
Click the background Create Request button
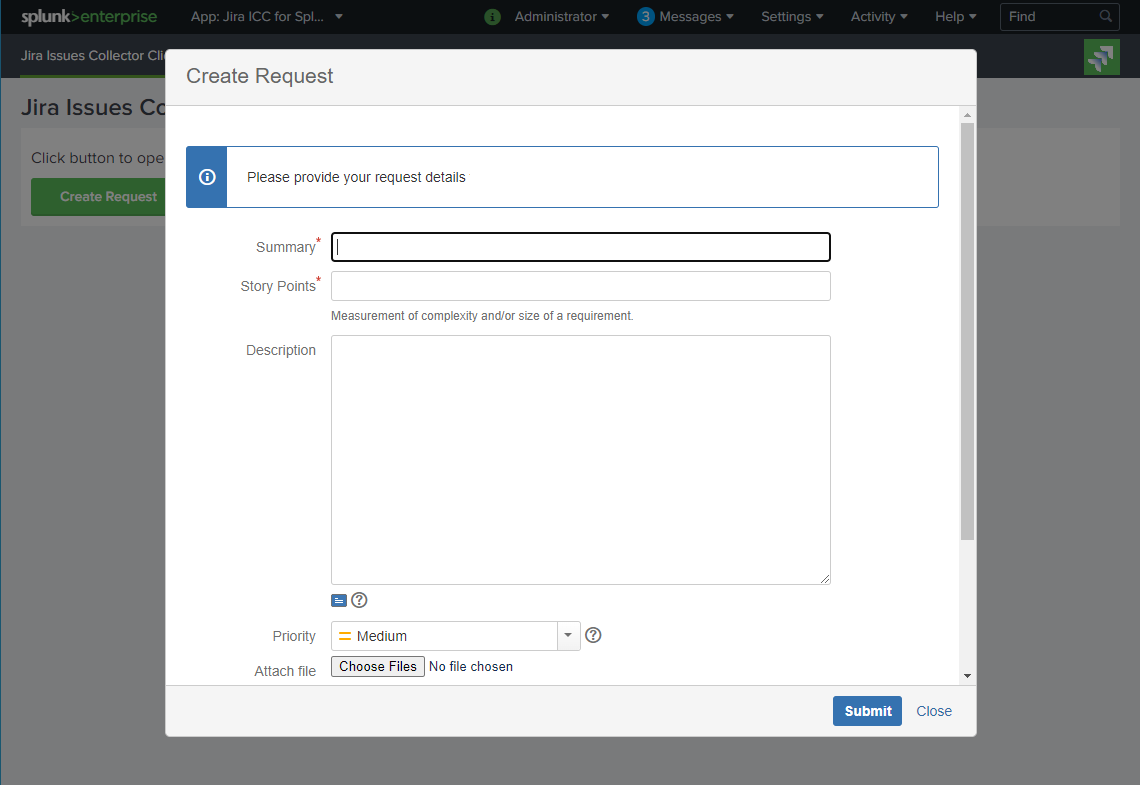click(x=98, y=196)
